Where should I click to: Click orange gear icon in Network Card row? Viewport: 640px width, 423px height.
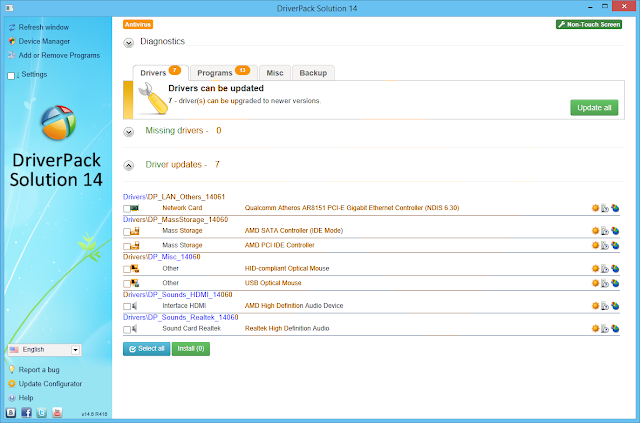[595, 208]
